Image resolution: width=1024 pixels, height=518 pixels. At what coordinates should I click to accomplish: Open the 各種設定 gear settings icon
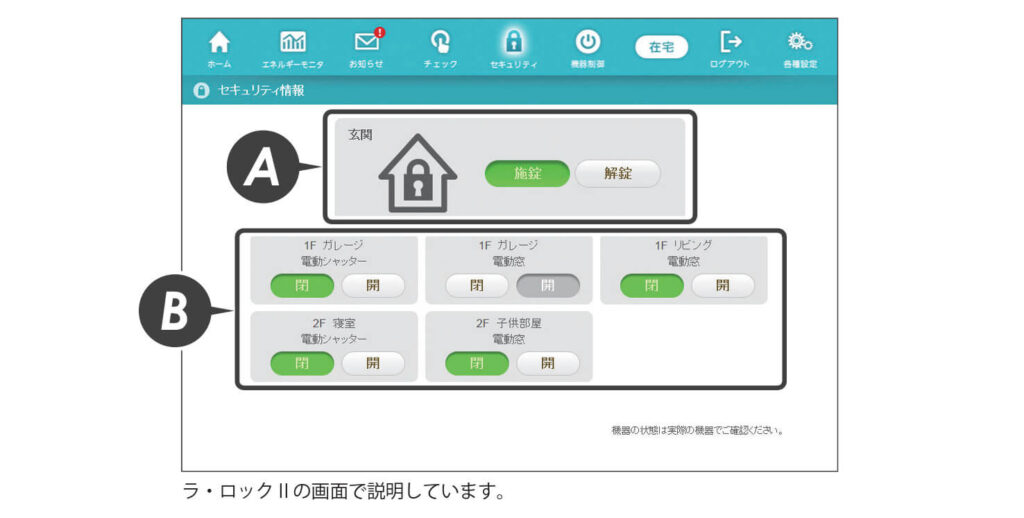(800, 42)
